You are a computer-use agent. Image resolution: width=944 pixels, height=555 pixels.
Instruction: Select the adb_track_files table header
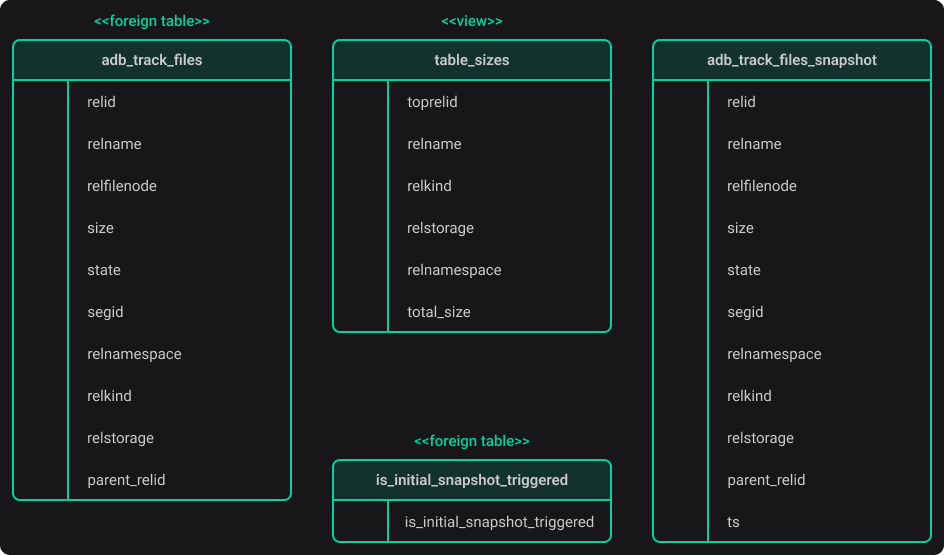pyautogui.click(x=152, y=60)
